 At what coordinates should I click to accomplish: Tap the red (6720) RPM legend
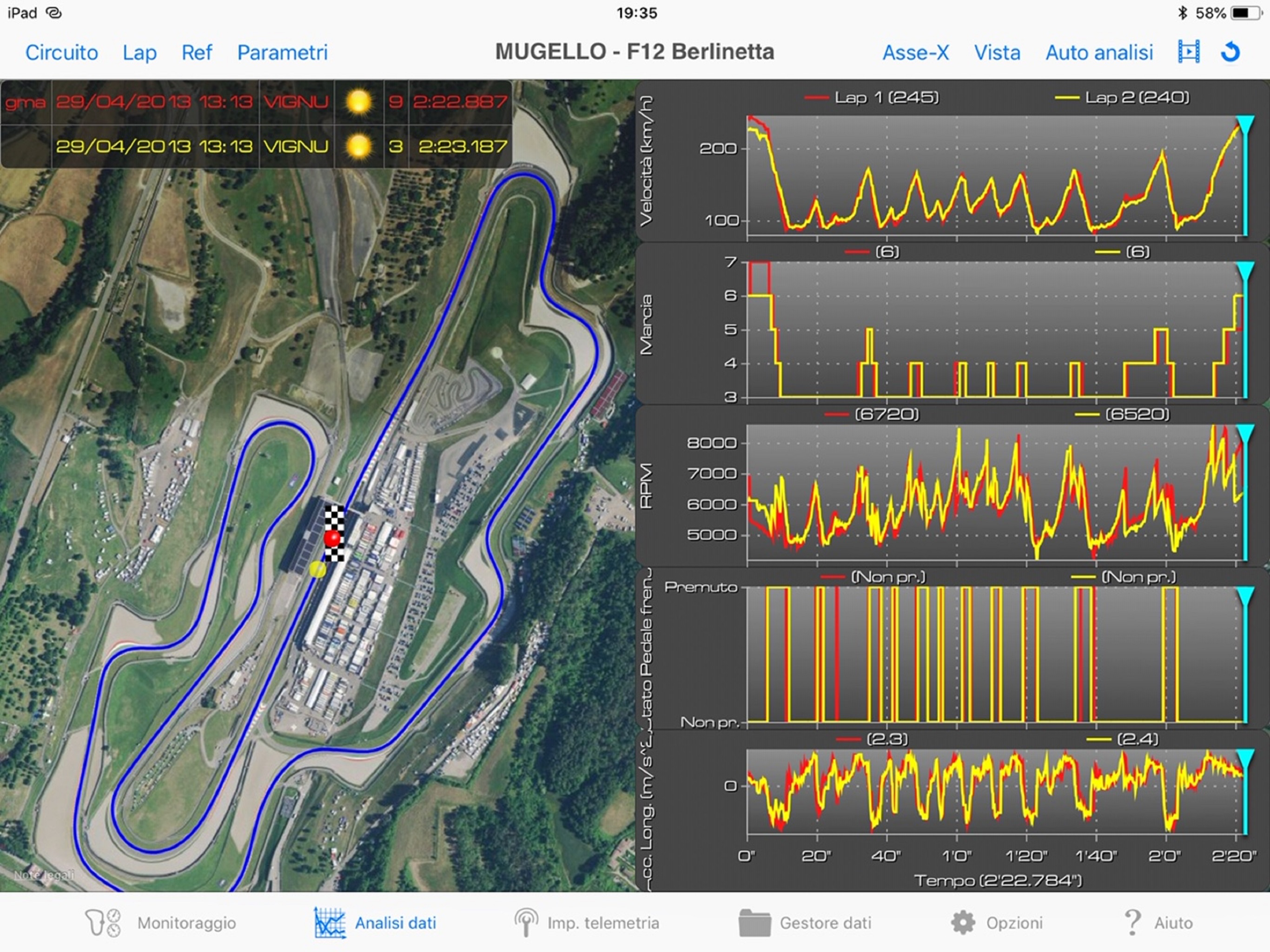coord(872,414)
